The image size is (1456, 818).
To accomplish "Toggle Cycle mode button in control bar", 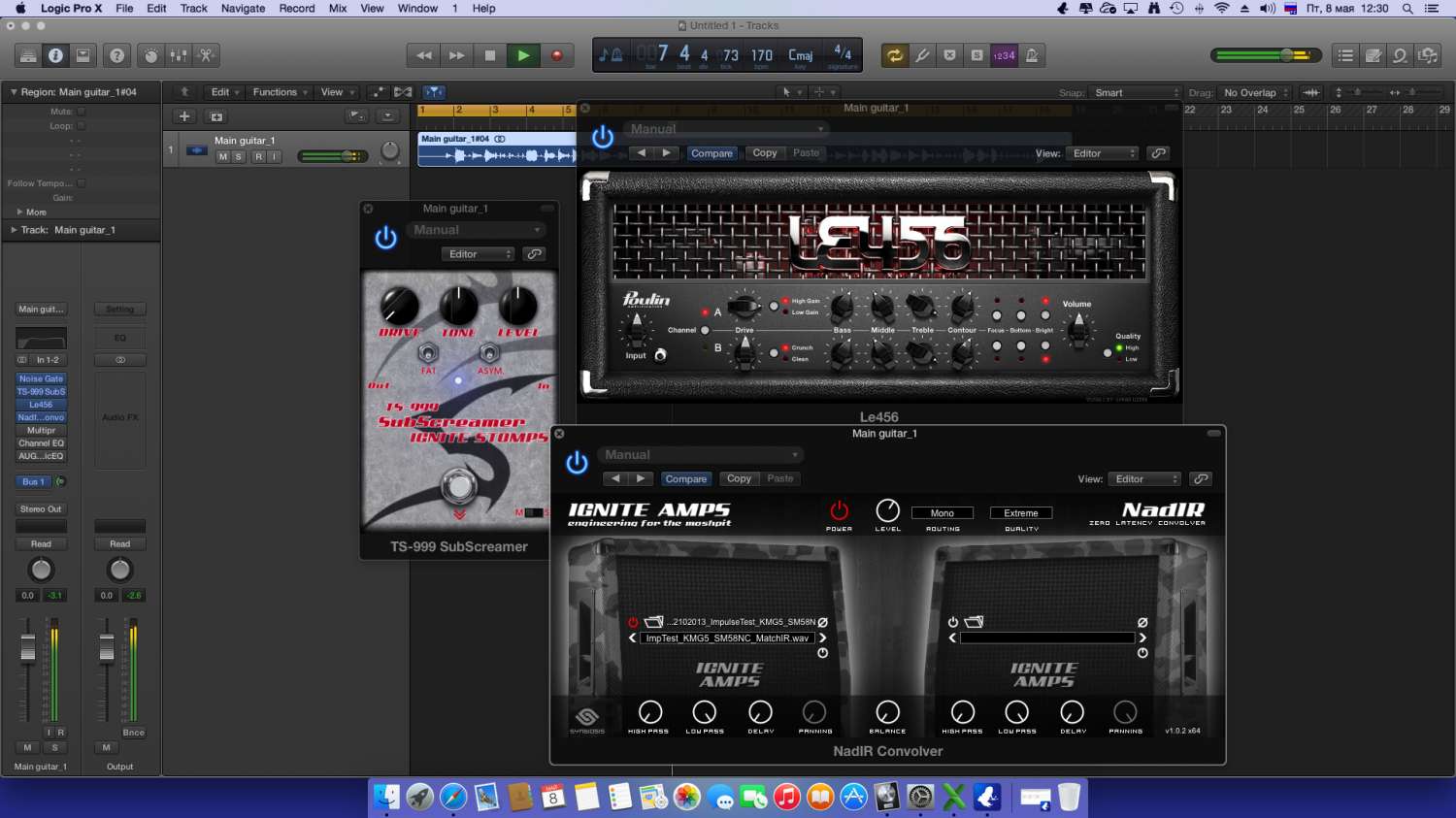I will [x=893, y=55].
